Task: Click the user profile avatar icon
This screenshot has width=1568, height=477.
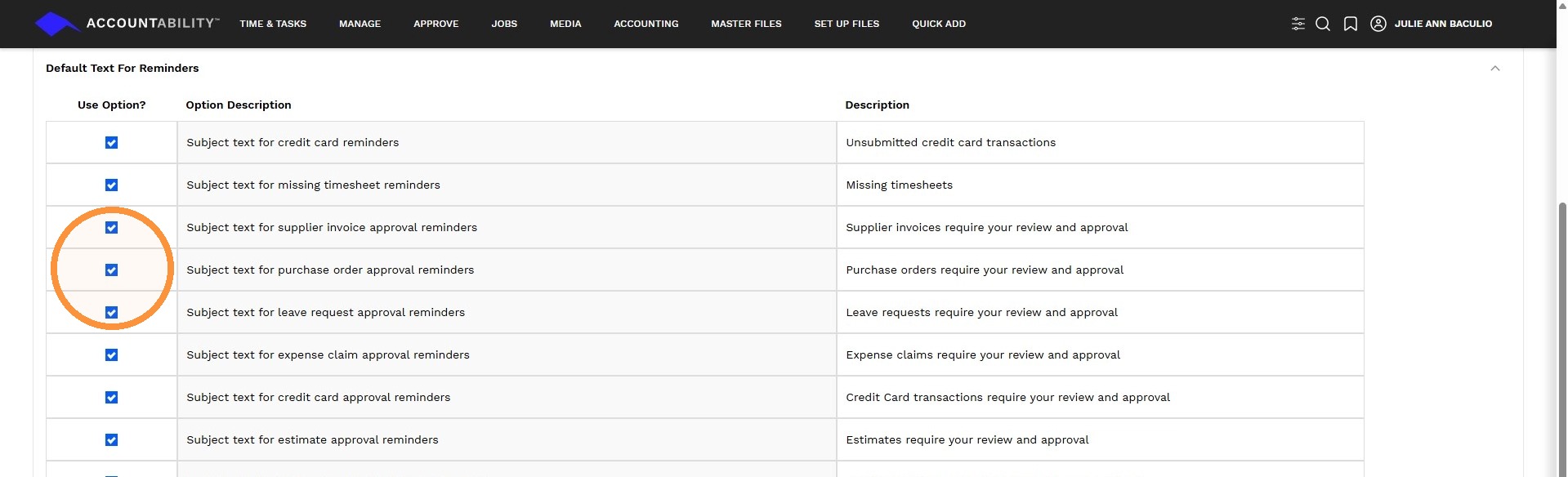Action: (1378, 24)
